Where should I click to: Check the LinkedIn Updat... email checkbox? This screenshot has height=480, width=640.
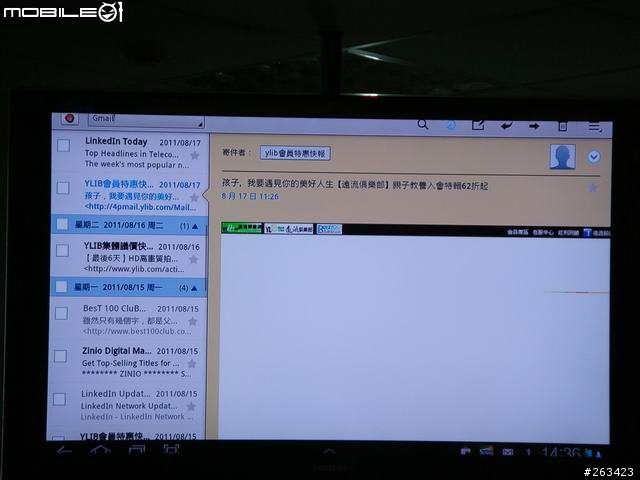point(60,399)
